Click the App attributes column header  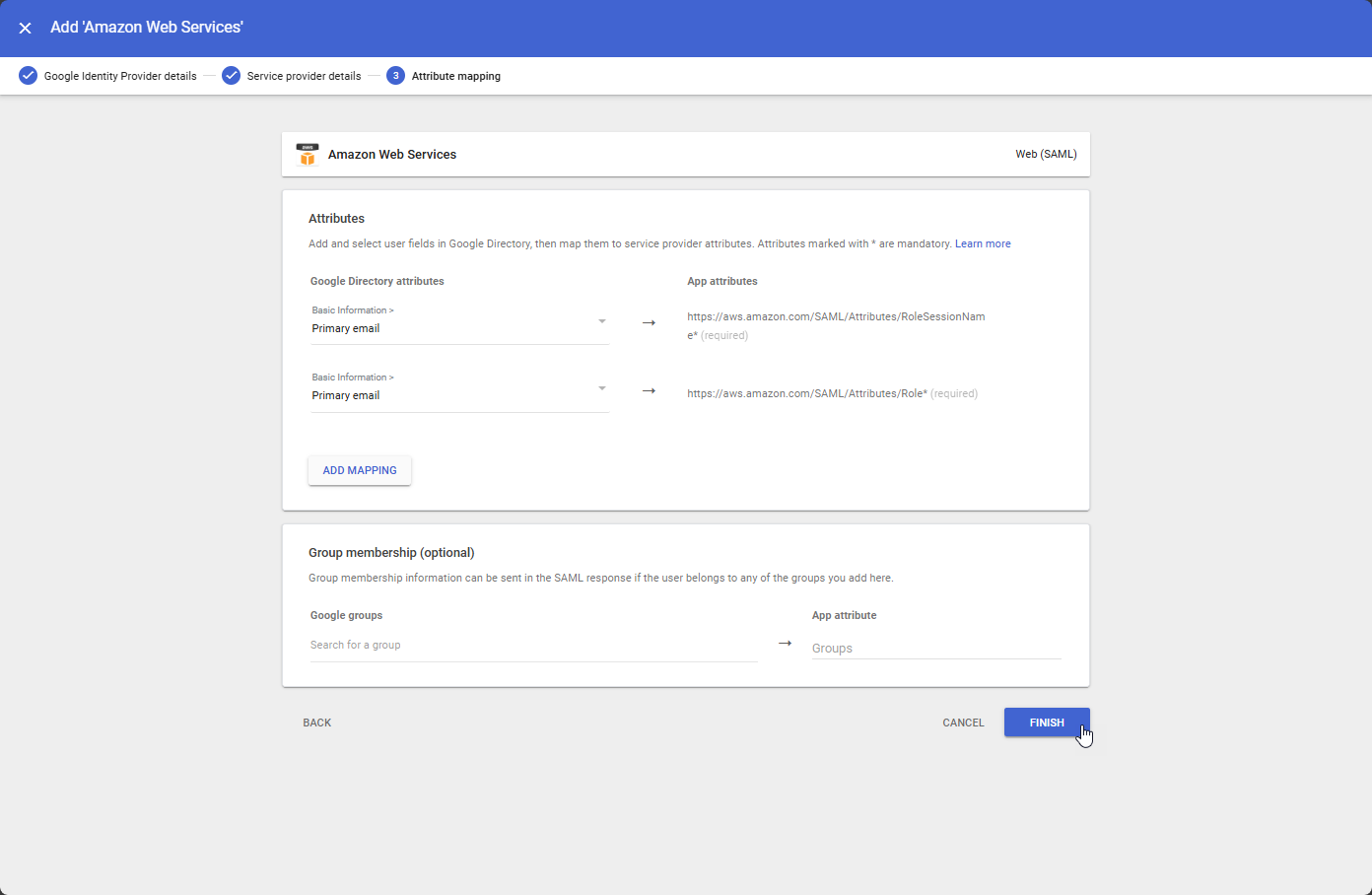pos(722,281)
